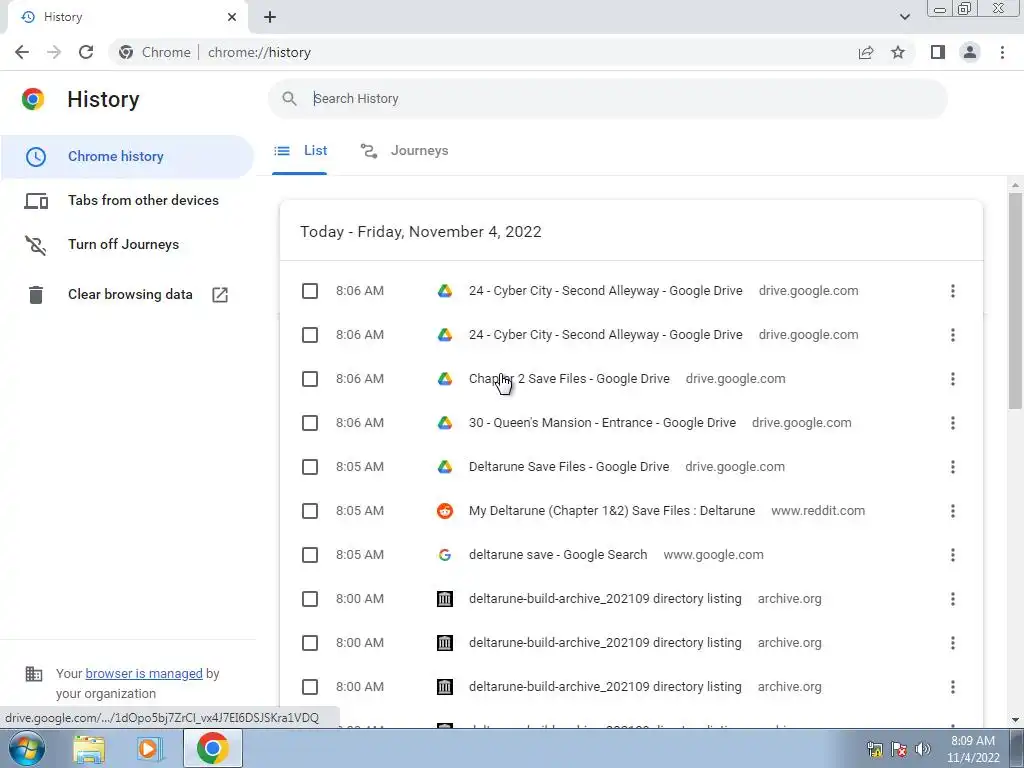This screenshot has width=1024, height=768.
Task: Click the Chrome logo beside History title
Action: pyautogui.click(x=33, y=99)
